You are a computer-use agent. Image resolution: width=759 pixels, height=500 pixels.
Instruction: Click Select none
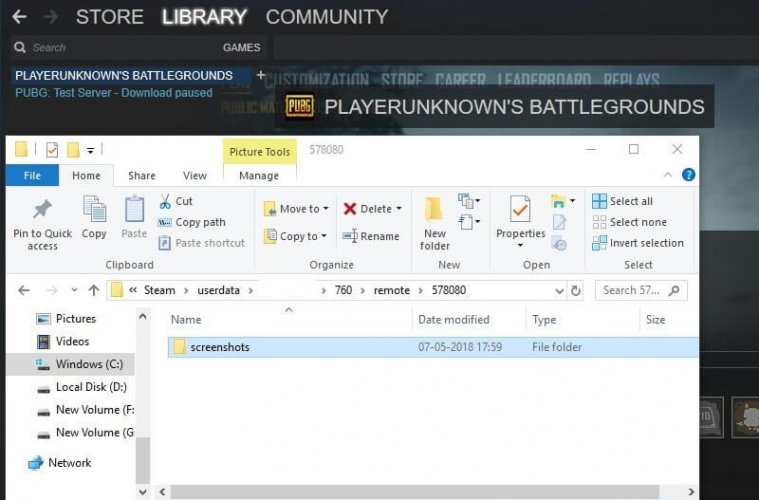(x=629, y=222)
